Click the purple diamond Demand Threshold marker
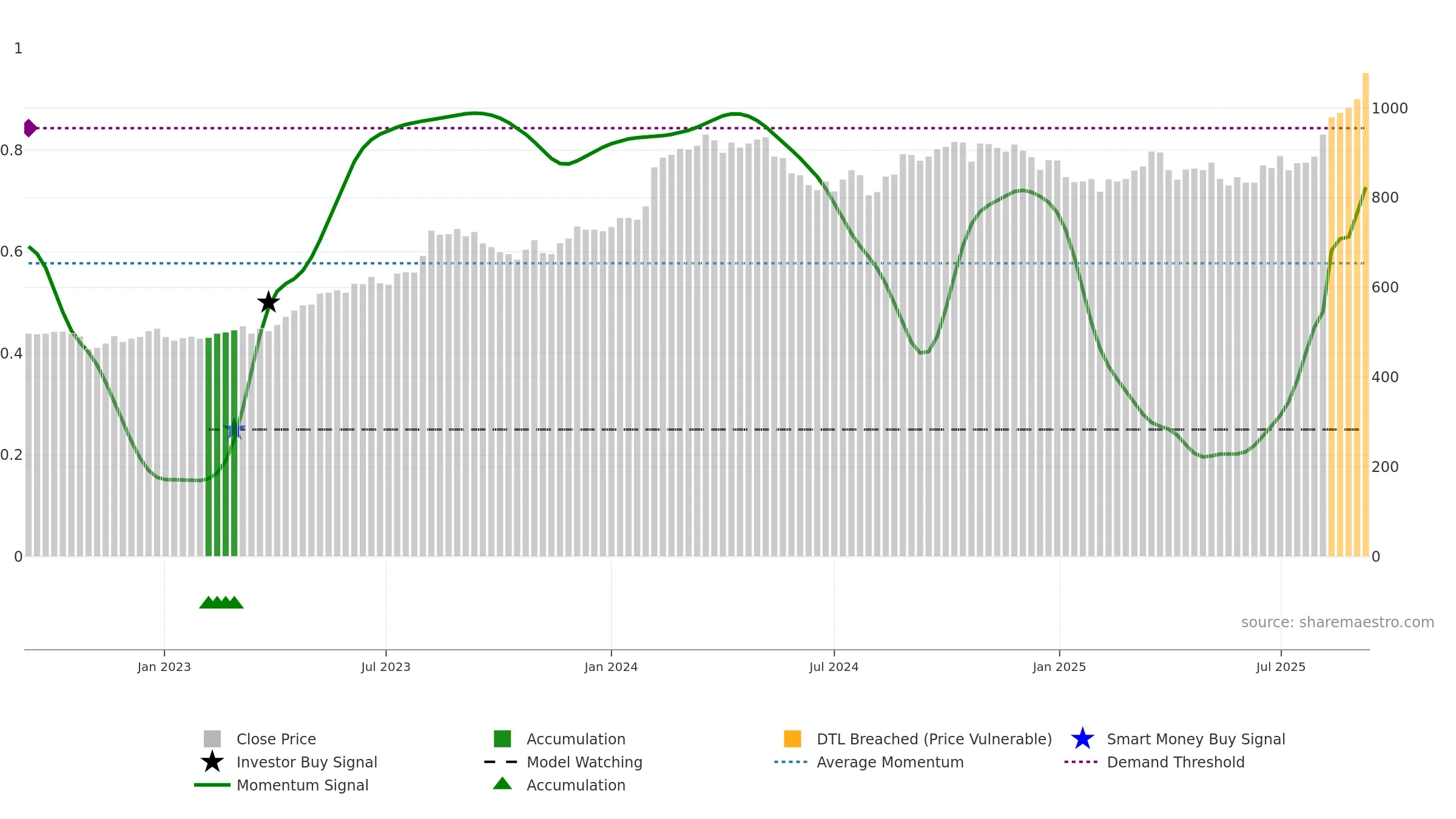Image resolution: width=1456 pixels, height=819 pixels. pos(30,128)
